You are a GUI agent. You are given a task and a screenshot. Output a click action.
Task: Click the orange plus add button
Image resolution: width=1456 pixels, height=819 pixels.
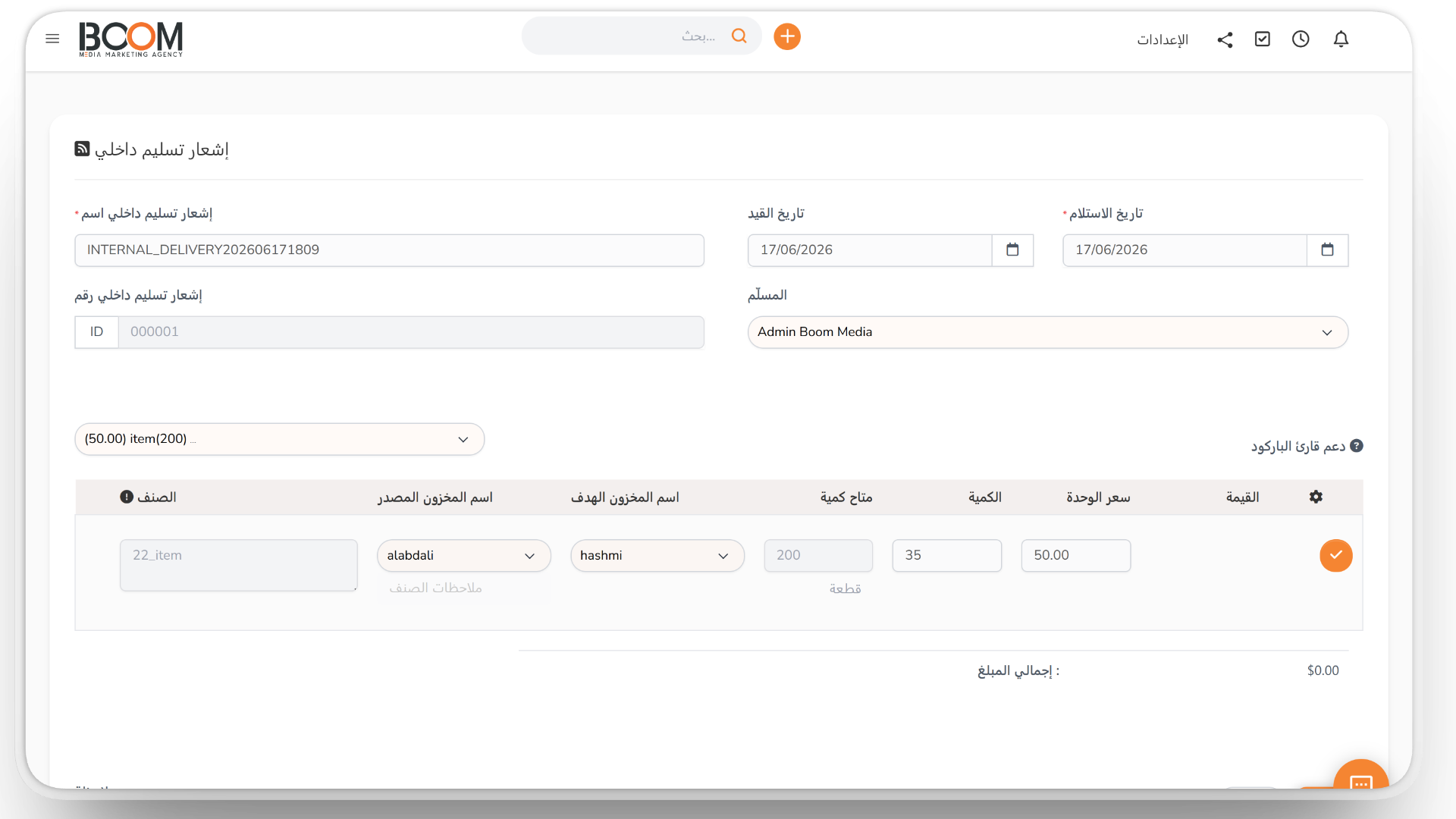[787, 36]
